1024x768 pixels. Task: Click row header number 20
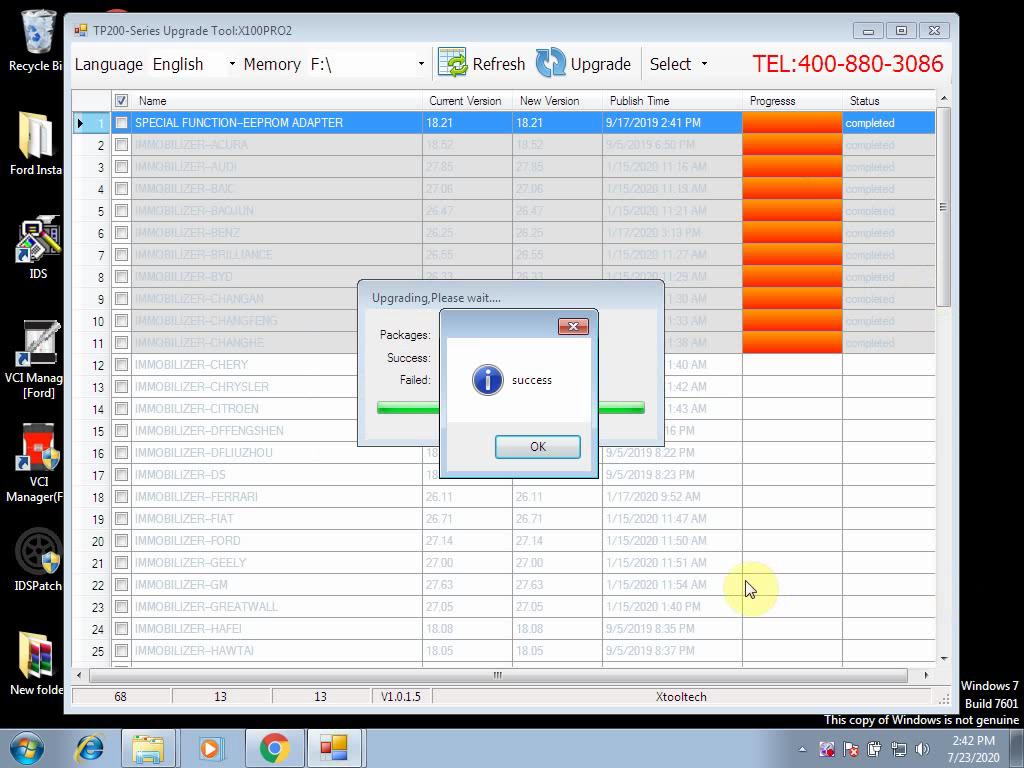(98, 541)
